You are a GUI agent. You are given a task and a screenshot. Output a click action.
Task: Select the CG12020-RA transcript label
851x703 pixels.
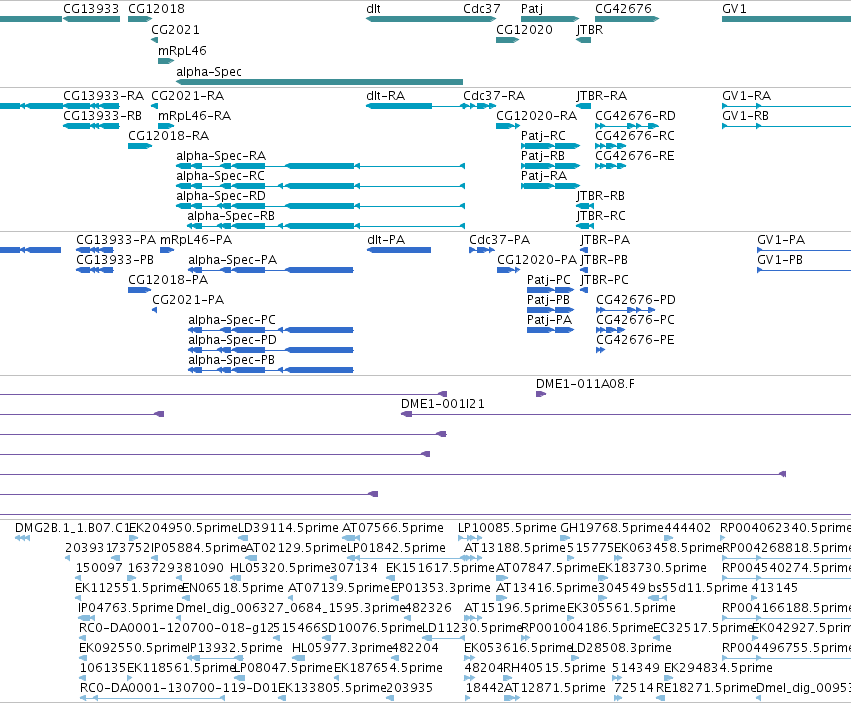click(x=536, y=116)
